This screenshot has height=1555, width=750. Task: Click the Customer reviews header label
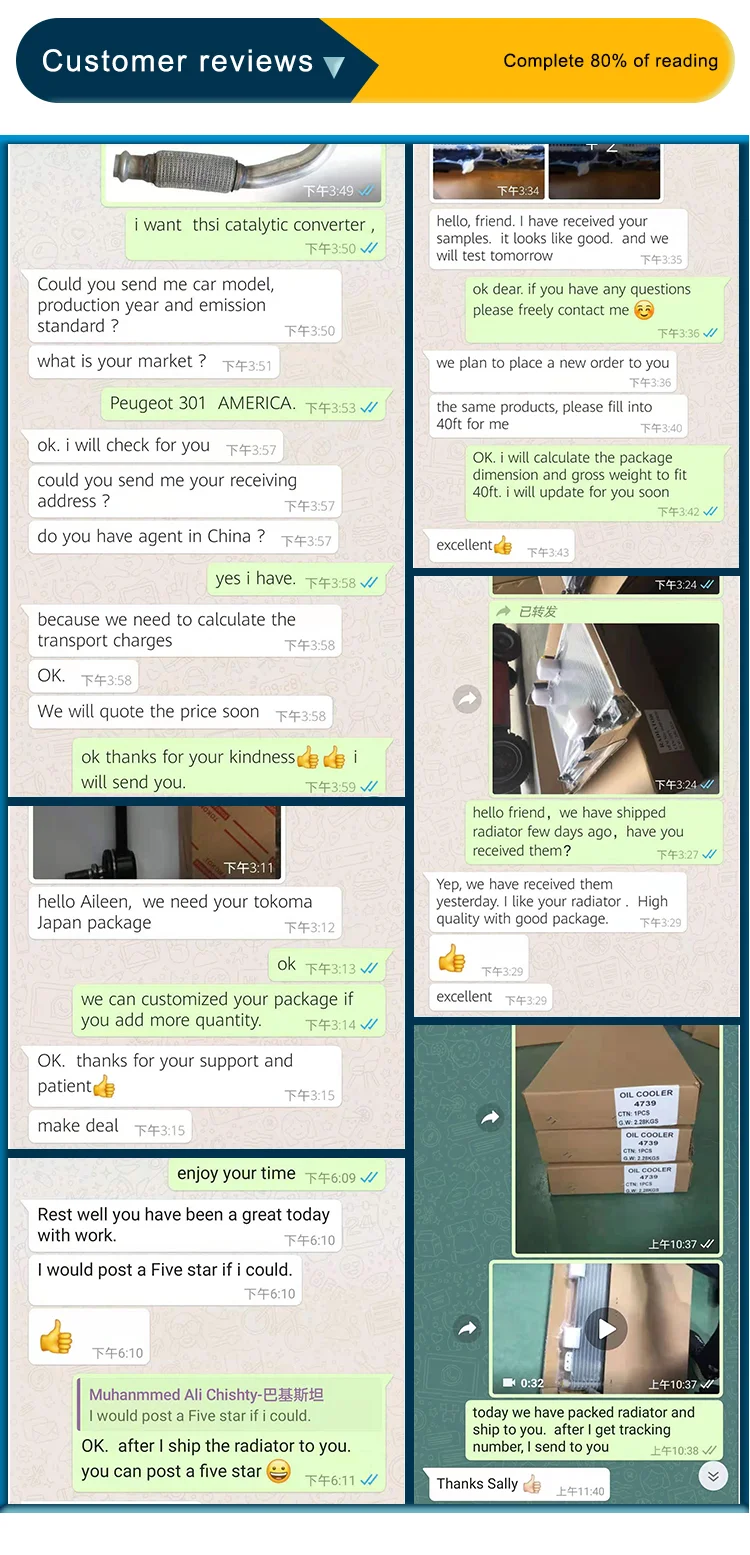pos(177,61)
